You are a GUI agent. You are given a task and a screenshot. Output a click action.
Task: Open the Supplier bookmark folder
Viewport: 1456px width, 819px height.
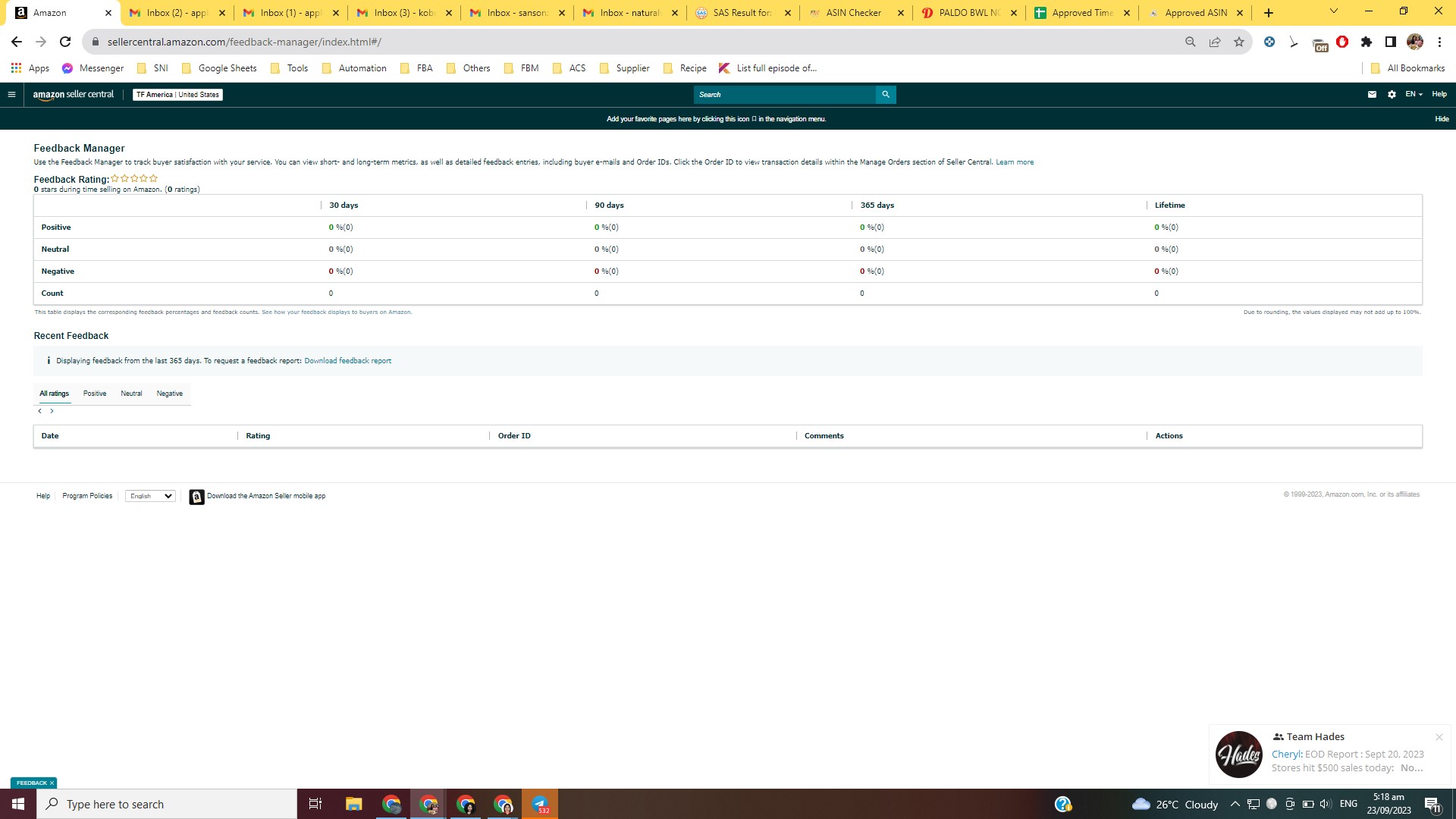(x=624, y=68)
